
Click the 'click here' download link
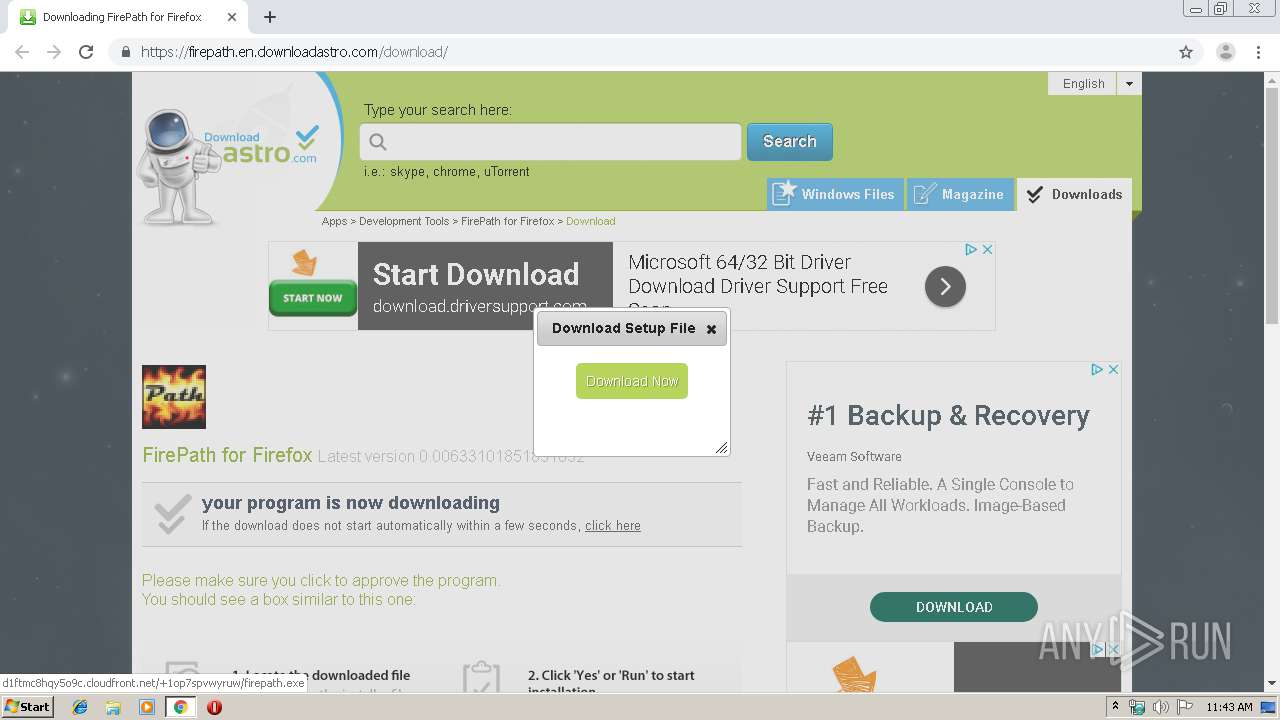[x=613, y=526]
